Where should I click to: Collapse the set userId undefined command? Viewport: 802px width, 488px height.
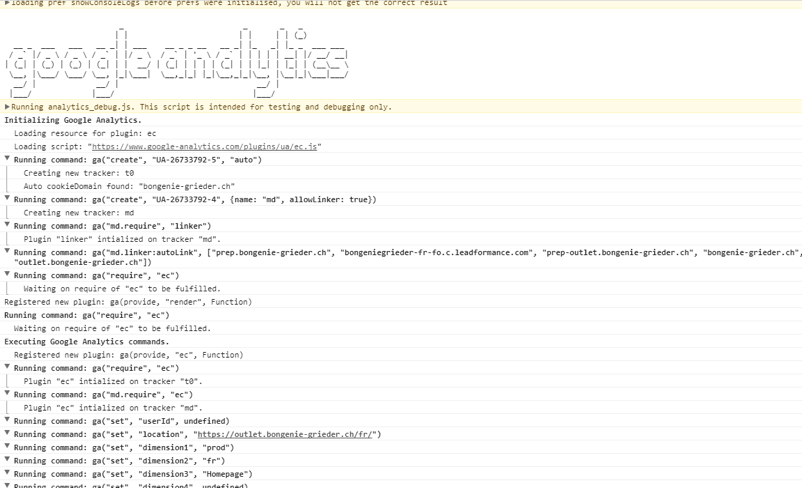[x=7, y=420]
